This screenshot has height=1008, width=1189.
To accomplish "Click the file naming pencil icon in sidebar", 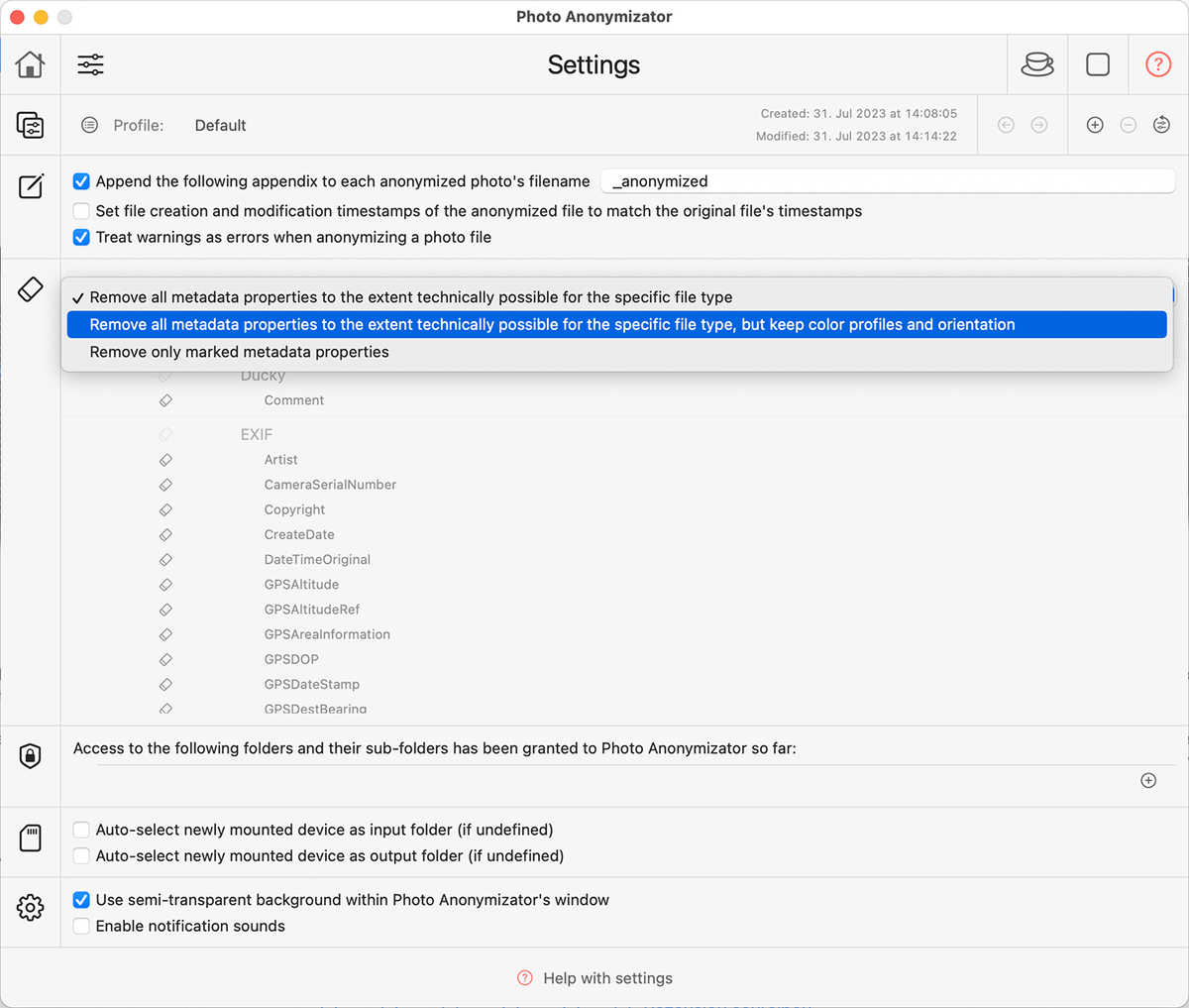I will point(30,184).
